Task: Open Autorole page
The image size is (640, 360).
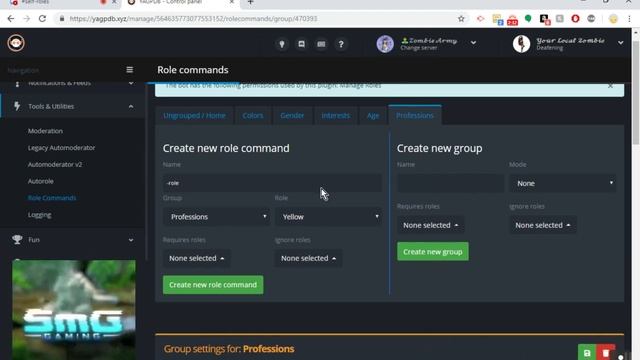Action: pos(40,181)
